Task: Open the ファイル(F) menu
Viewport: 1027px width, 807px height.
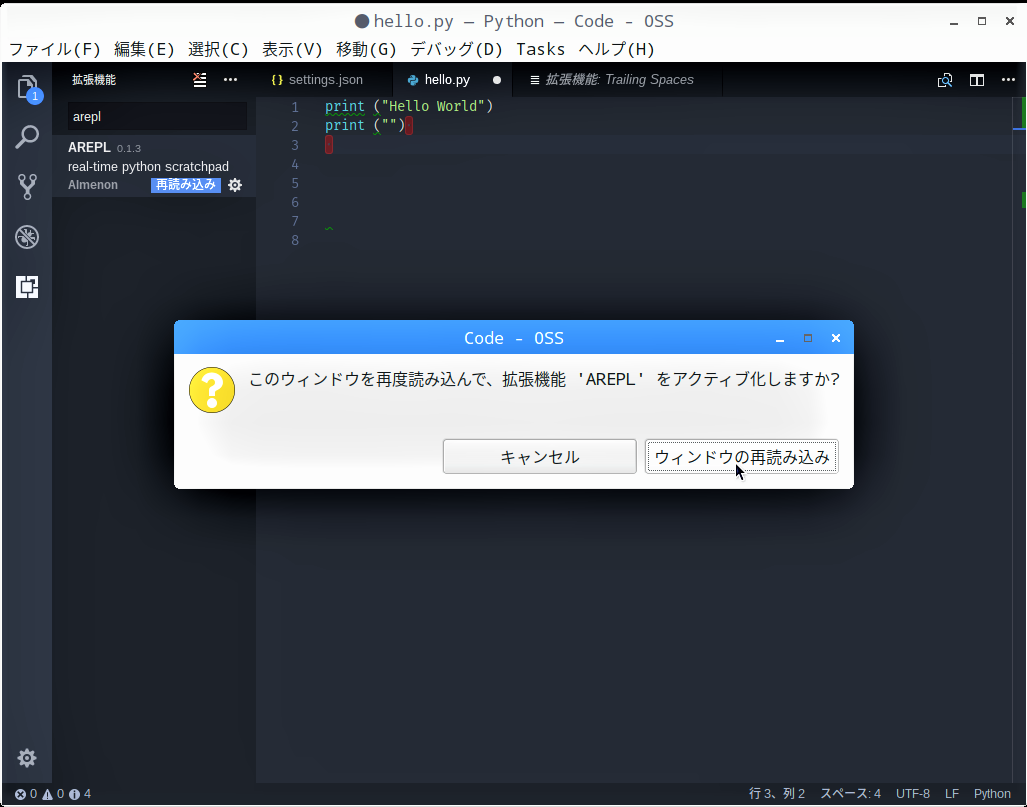Action: [55, 49]
